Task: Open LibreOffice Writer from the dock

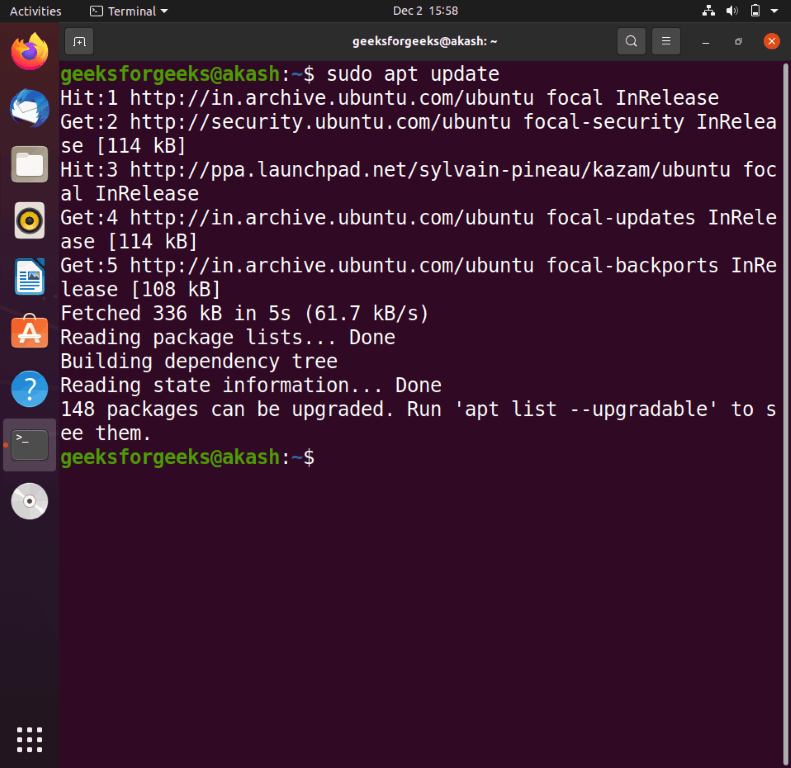Action: [30, 277]
